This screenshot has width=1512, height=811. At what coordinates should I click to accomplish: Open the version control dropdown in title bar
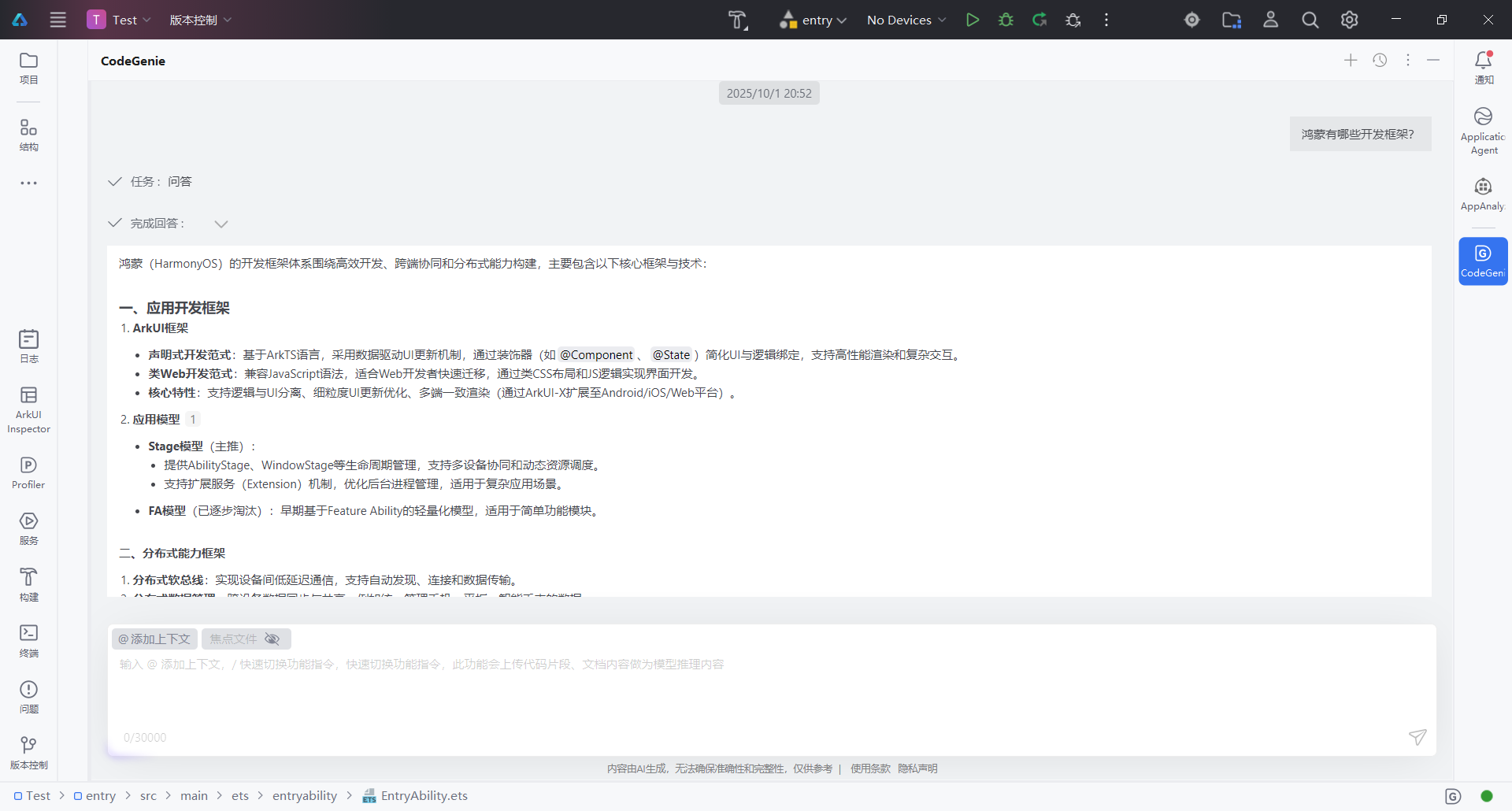(x=201, y=20)
